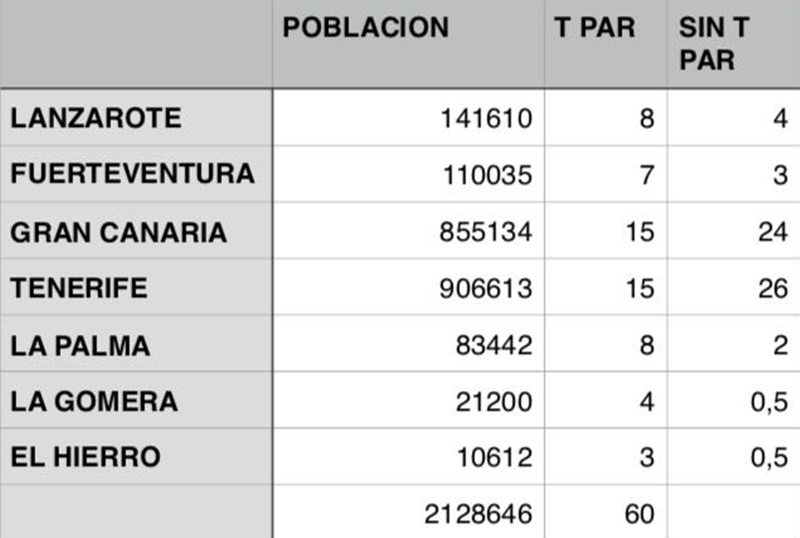800x538 pixels.
Task: Select the FUERTEVENTURA row label
Action: [x=132, y=175]
